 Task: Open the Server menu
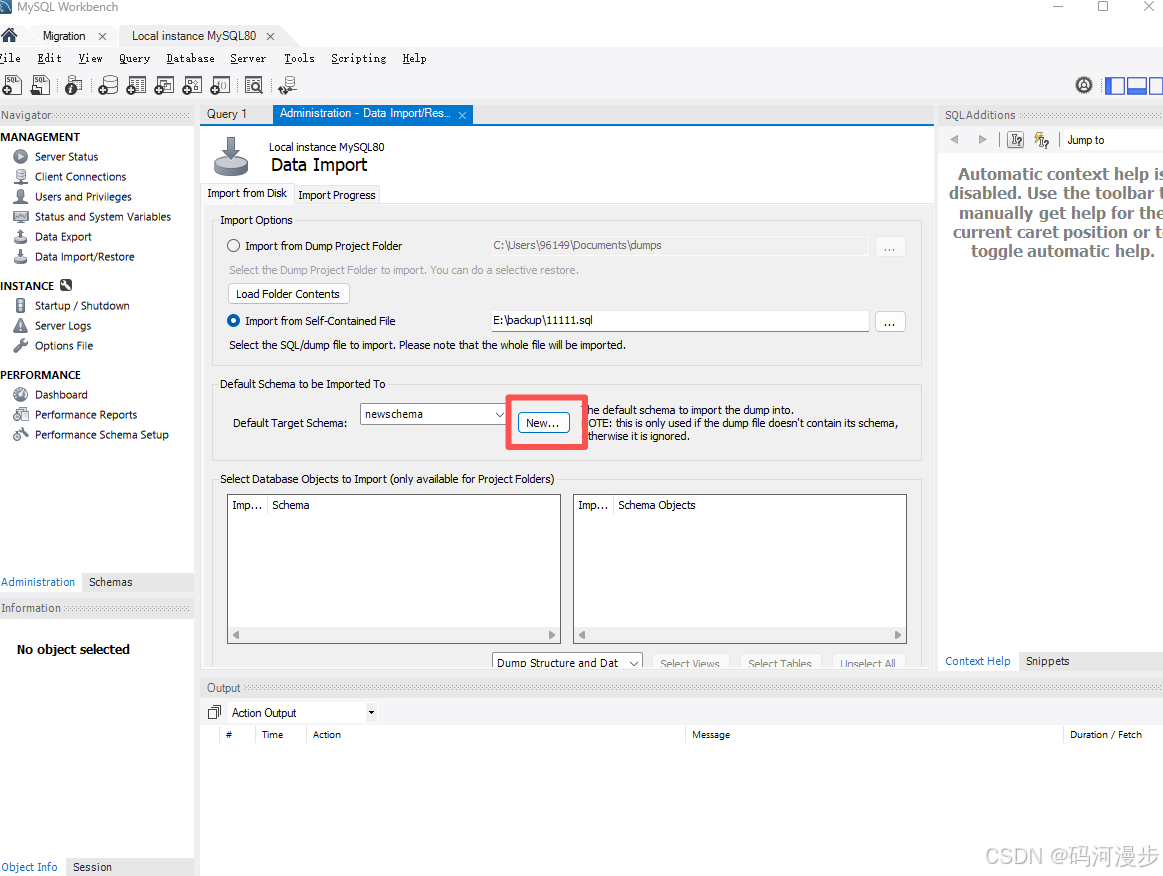pyautogui.click(x=248, y=58)
